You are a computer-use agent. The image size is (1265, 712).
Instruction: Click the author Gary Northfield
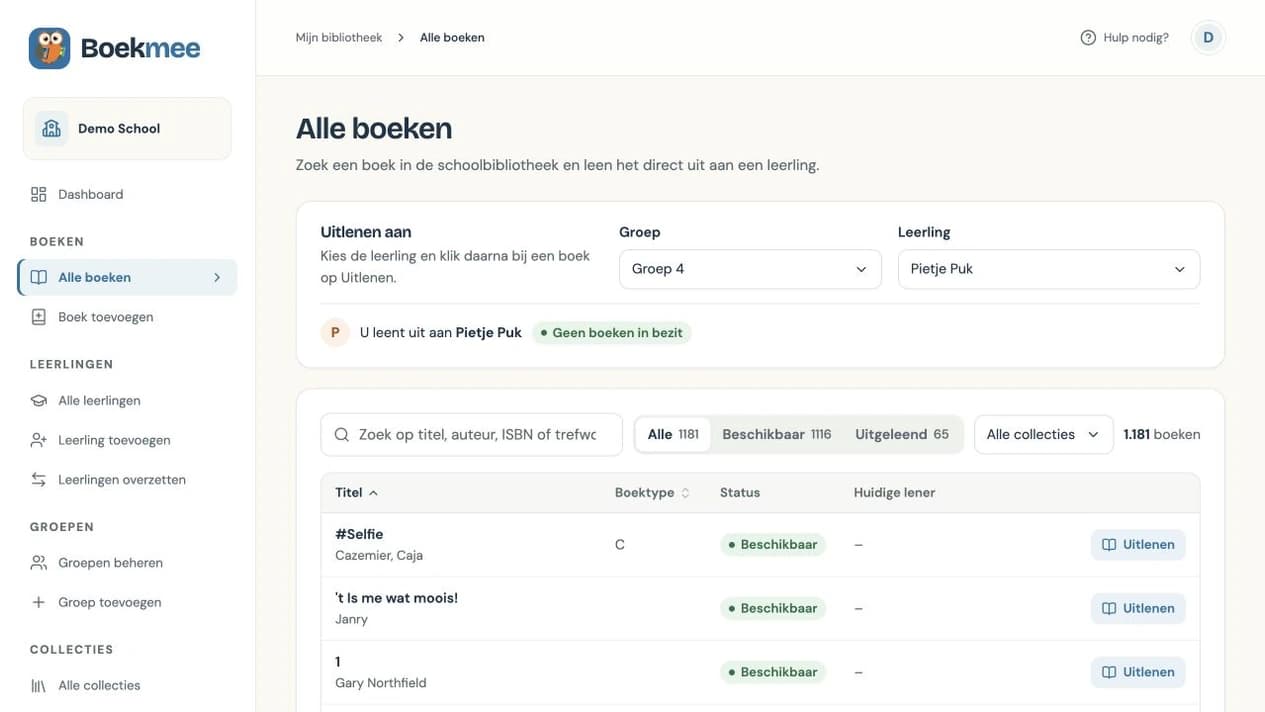(381, 683)
